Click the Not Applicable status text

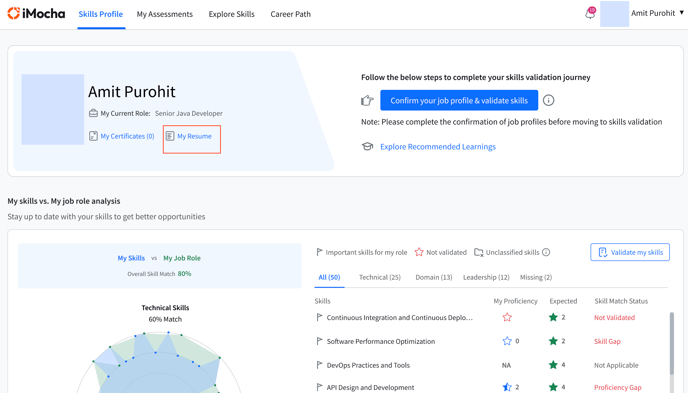tap(616, 365)
